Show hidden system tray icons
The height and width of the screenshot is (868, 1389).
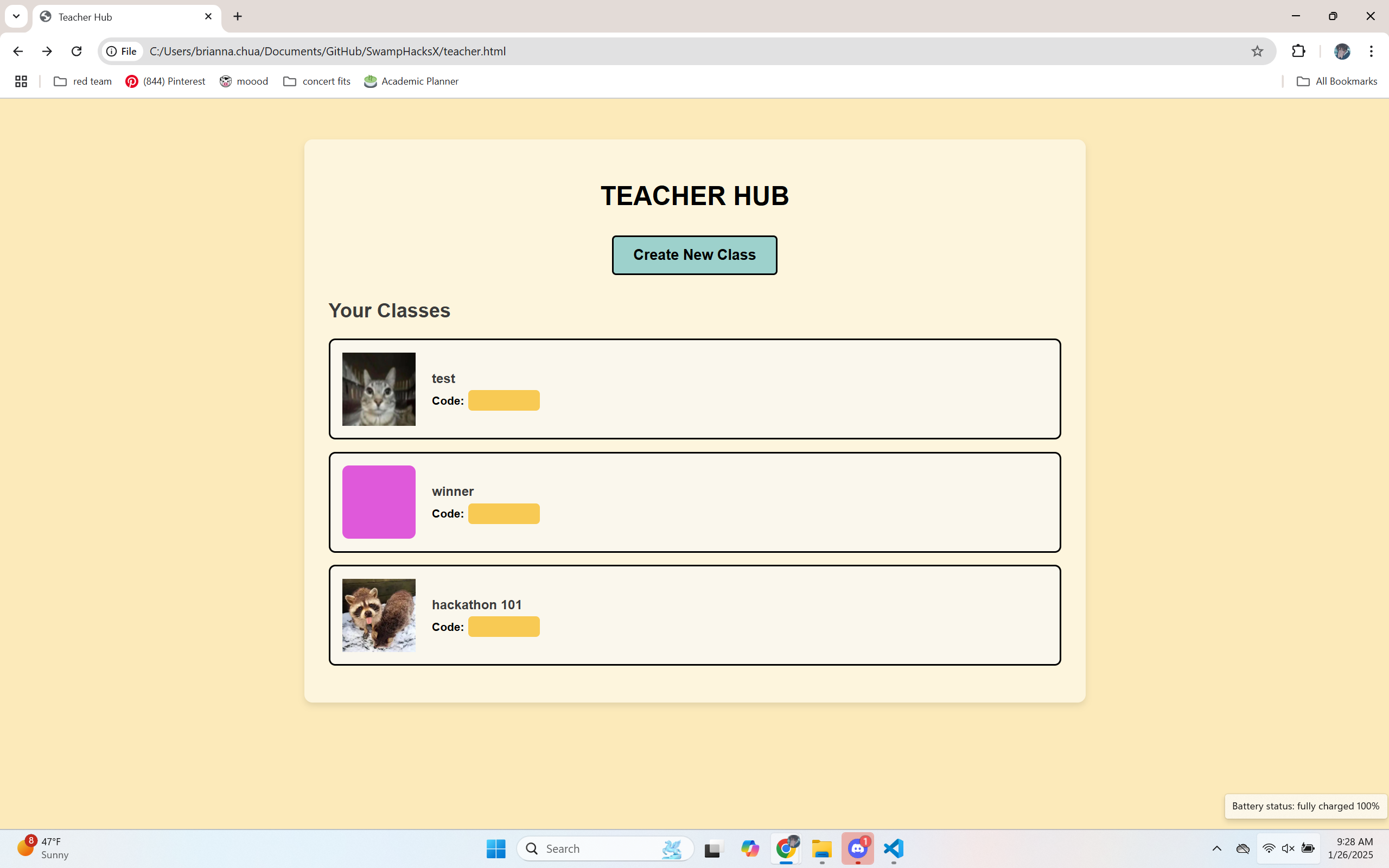pyautogui.click(x=1216, y=848)
